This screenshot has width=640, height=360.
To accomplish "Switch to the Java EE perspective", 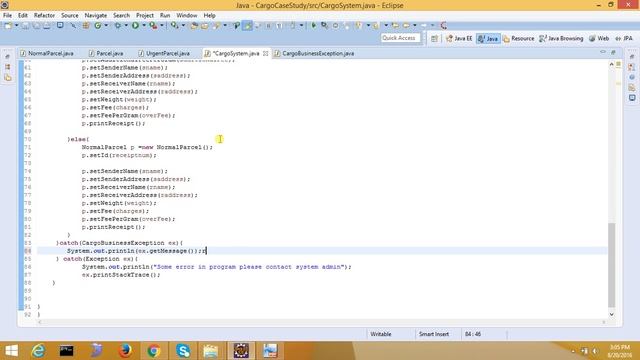I will 459,38.
